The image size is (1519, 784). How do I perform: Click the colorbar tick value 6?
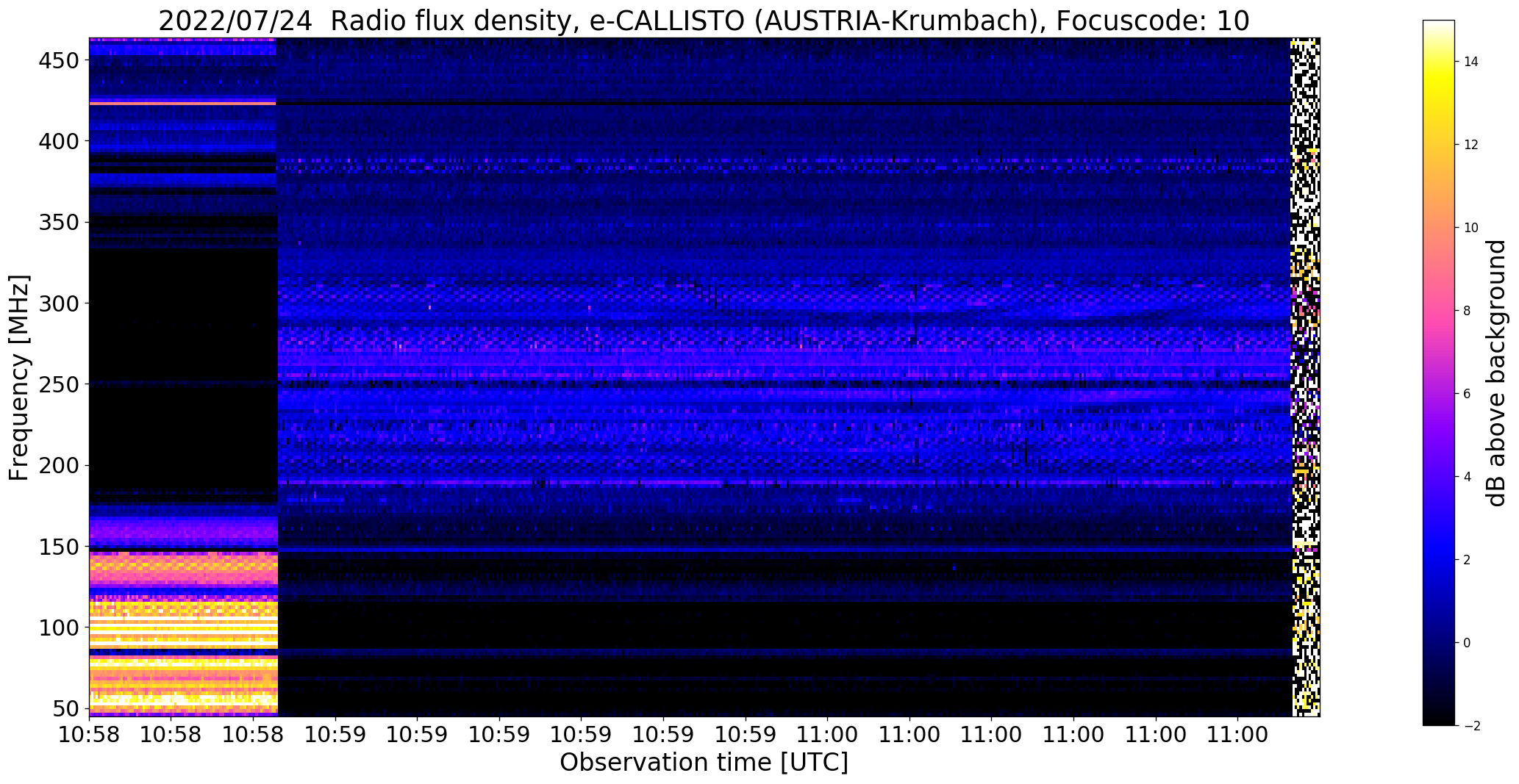click(x=1468, y=394)
